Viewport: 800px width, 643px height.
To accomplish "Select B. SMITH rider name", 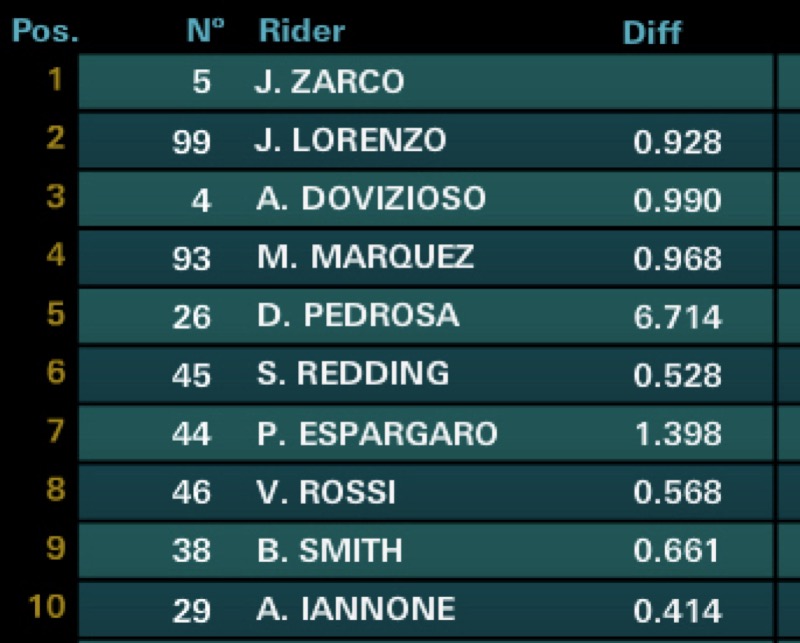I will 328,549.
